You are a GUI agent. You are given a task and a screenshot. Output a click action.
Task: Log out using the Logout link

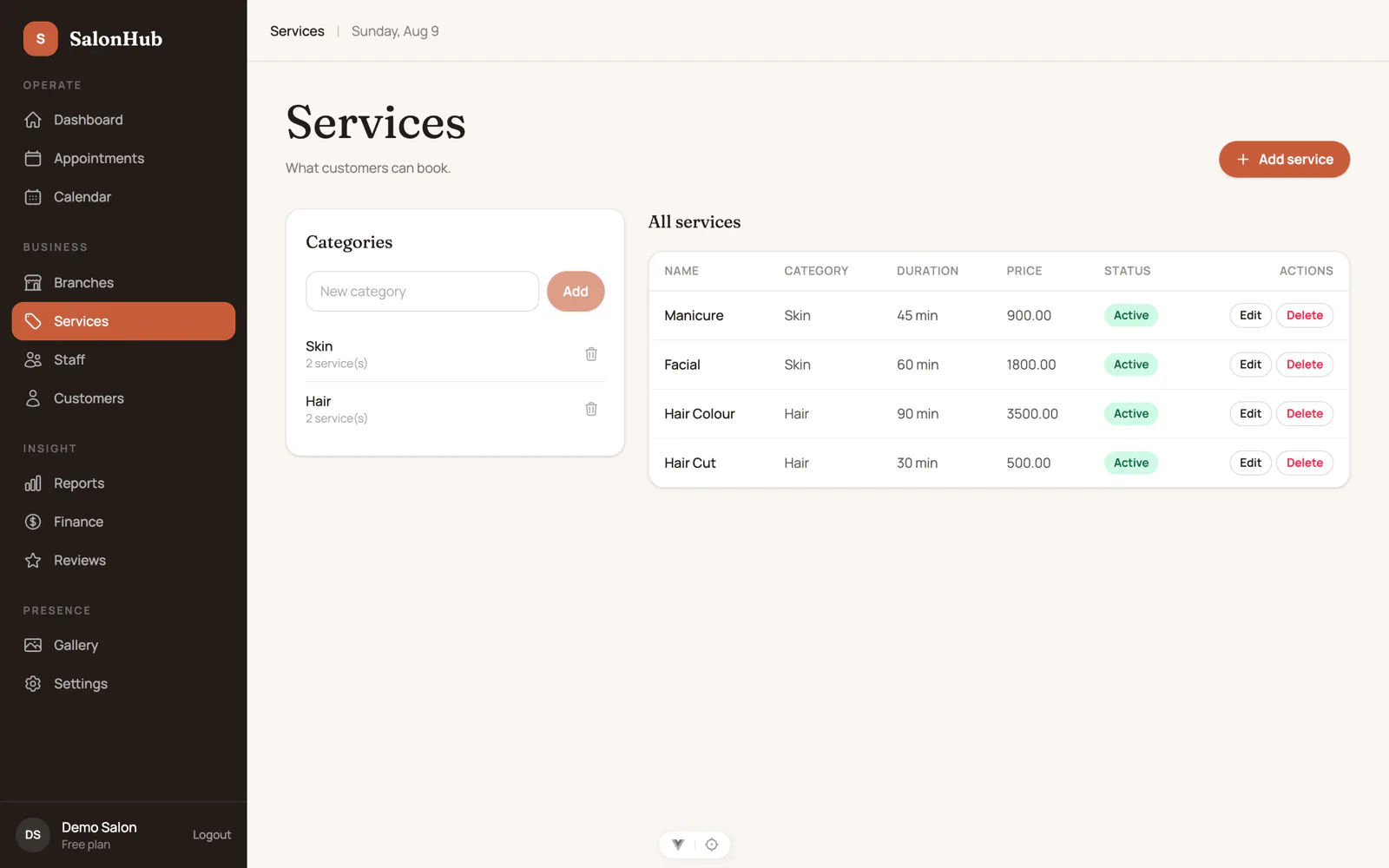pyautogui.click(x=212, y=835)
